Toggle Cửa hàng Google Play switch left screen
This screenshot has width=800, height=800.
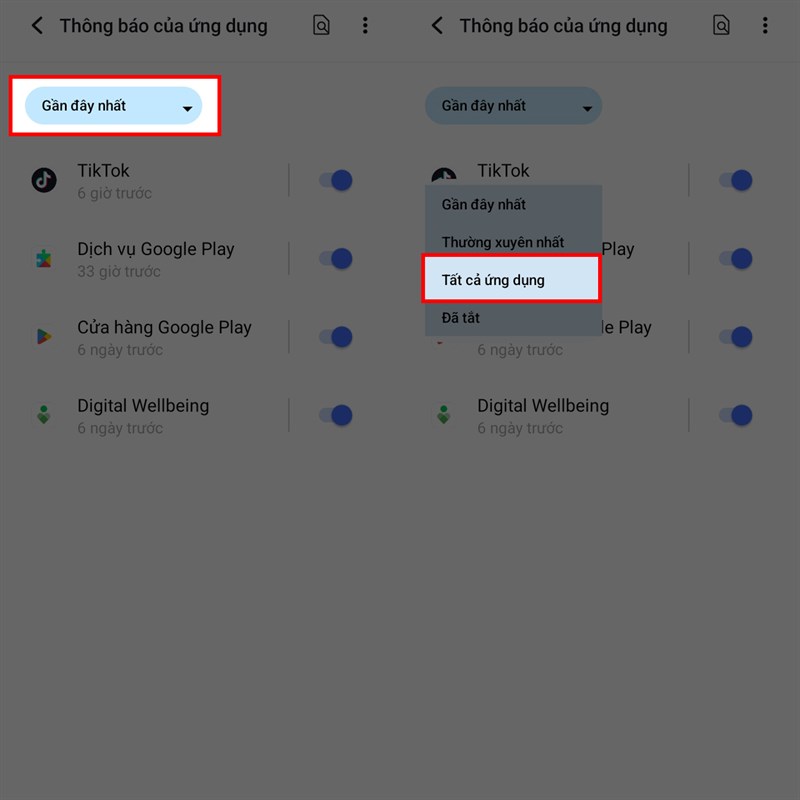tap(336, 337)
